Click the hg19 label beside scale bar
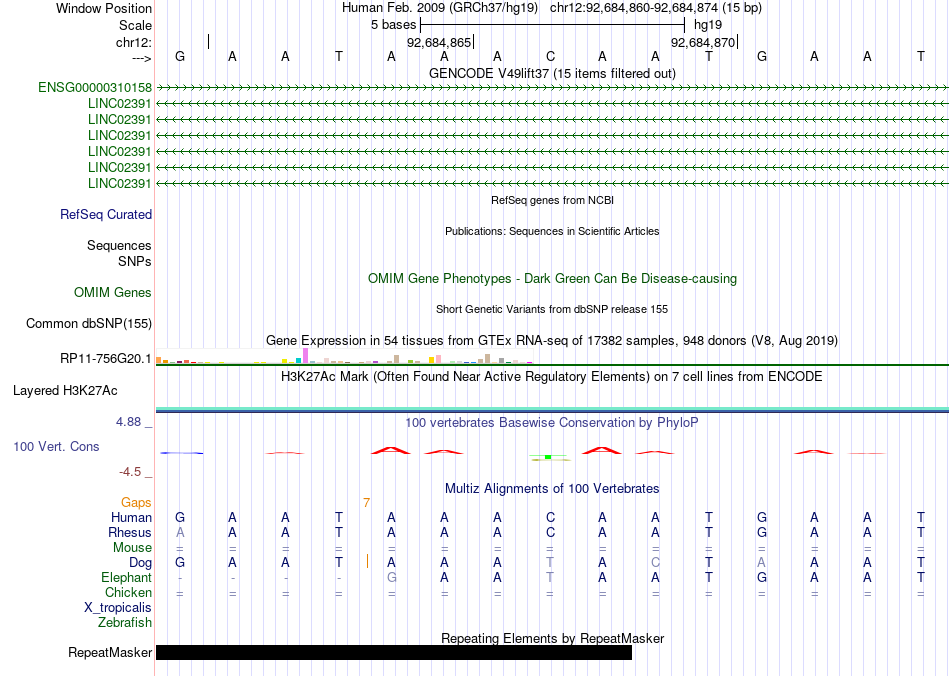Image resolution: width=950 pixels, height=676 pixels. pyautogui.click(x=708, y=25)
